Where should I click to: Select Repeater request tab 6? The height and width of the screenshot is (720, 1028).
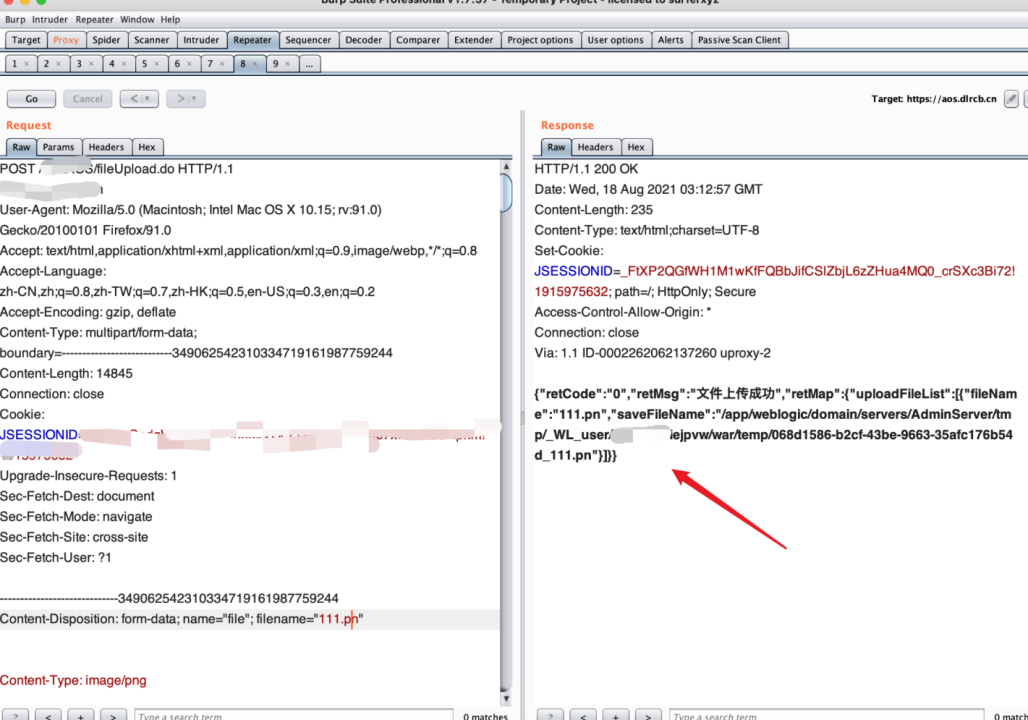(x=178, y=64)
